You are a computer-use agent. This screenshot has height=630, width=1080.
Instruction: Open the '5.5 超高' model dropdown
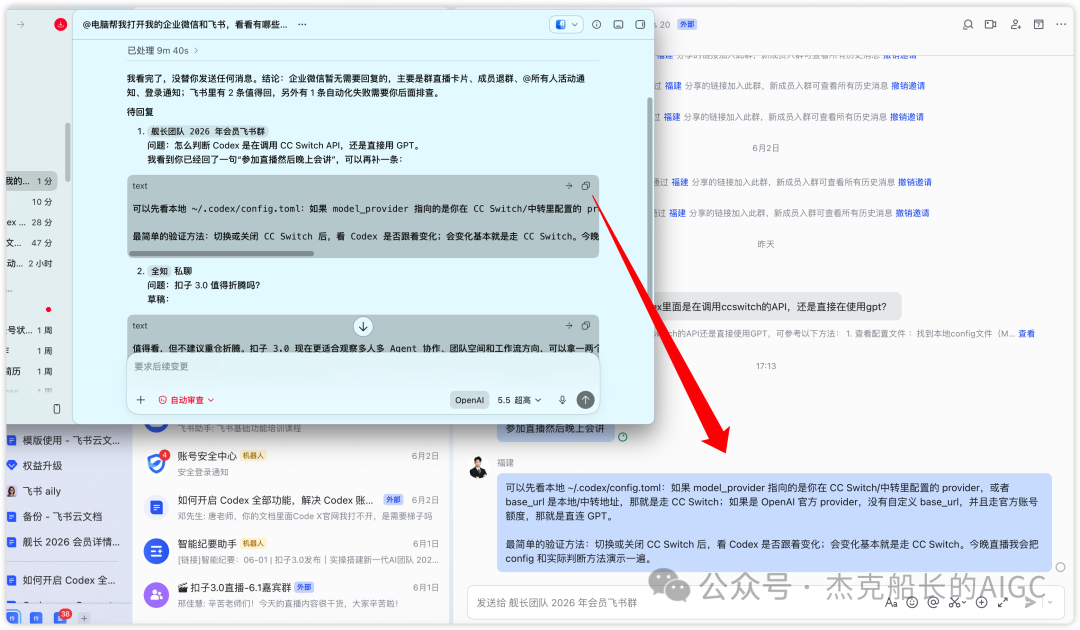coord(519,400)
